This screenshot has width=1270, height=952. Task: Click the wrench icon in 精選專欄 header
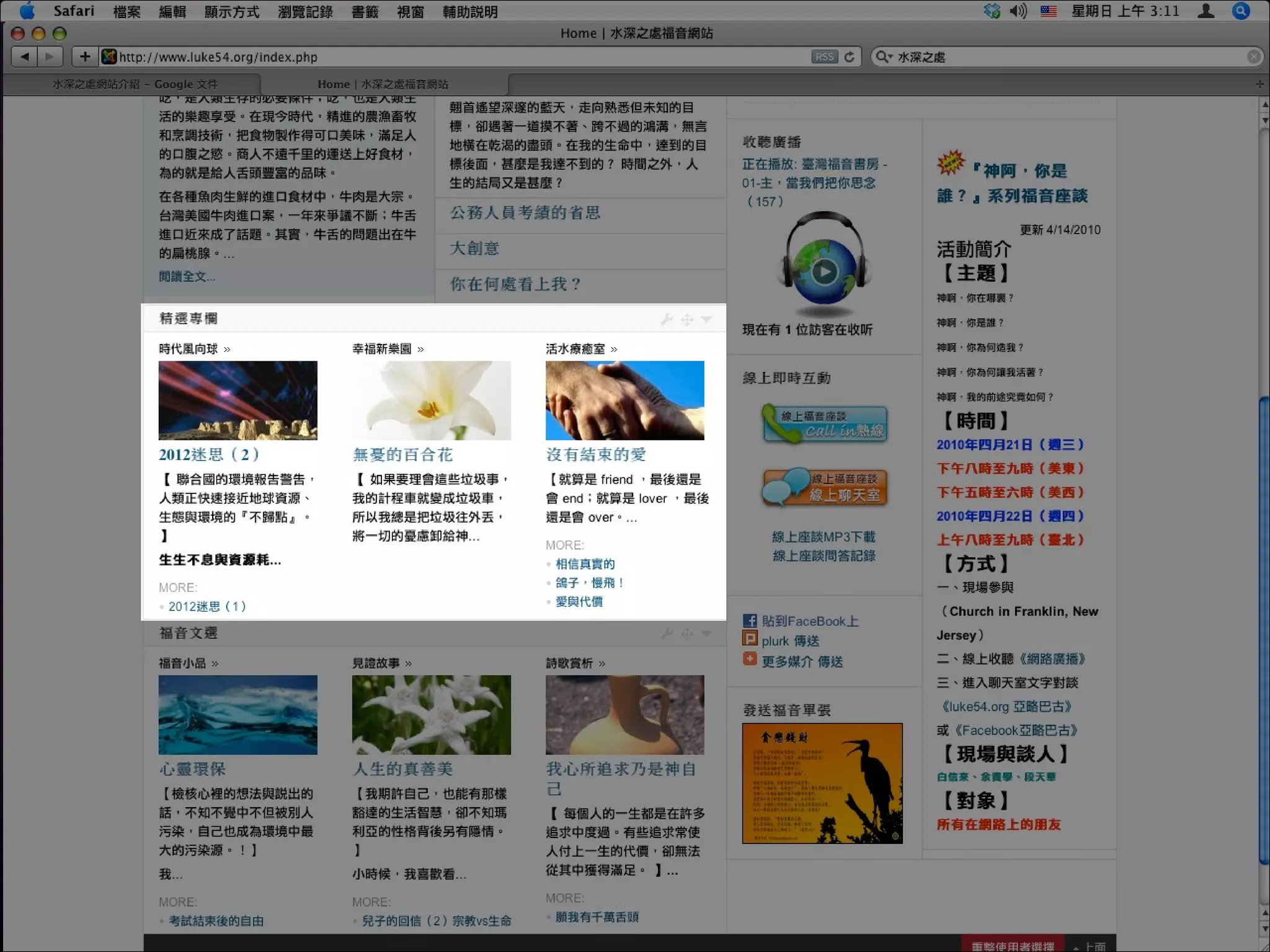(667, 319)
